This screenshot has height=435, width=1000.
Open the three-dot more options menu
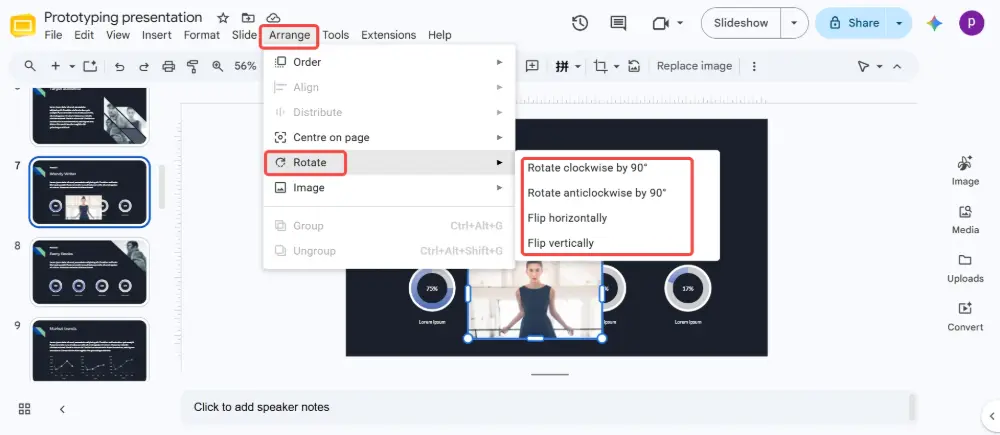pos(754,66)
